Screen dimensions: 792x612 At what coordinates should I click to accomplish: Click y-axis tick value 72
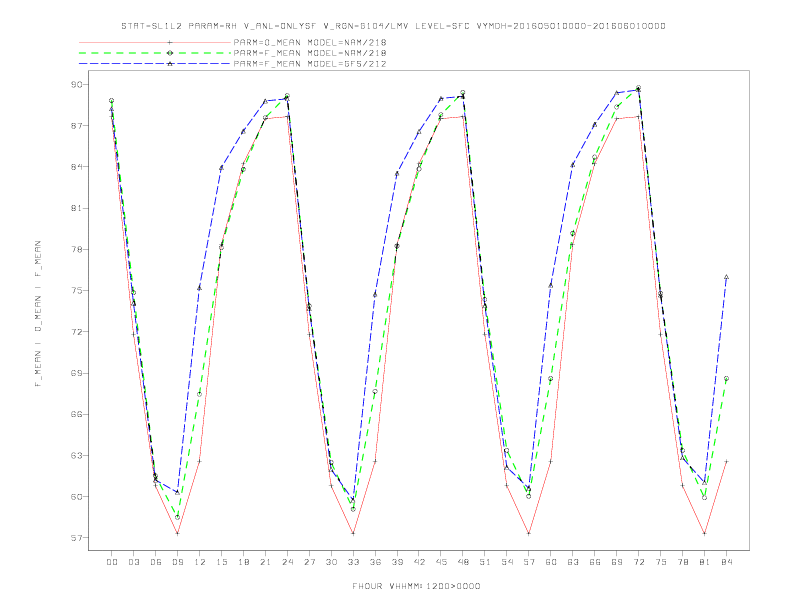[76, 332]
